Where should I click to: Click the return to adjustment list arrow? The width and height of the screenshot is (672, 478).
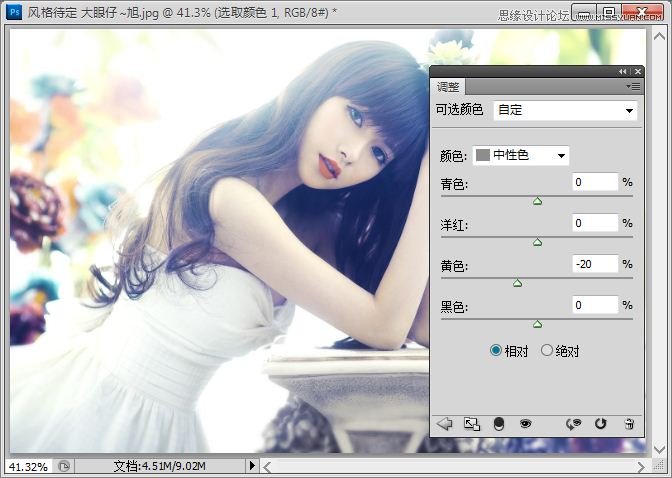click(444, 424)
